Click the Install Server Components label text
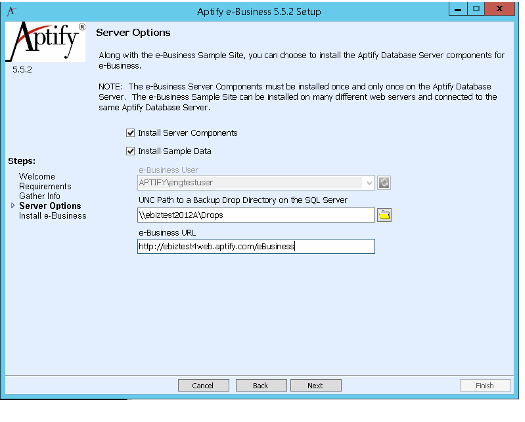Viewport: 525px width, 422px height. [x=188, y=133]
